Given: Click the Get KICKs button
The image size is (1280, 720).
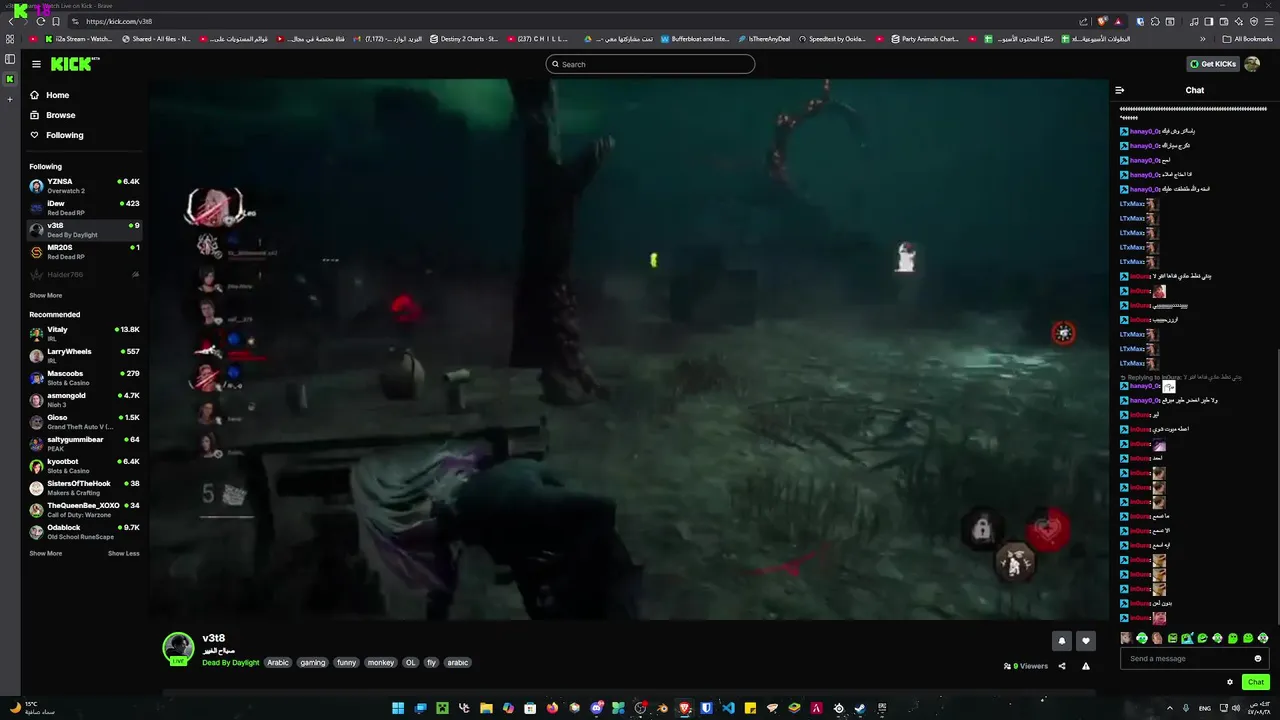Looking at the screenshot, I should pyautogui.click(x=1212, y=64).
